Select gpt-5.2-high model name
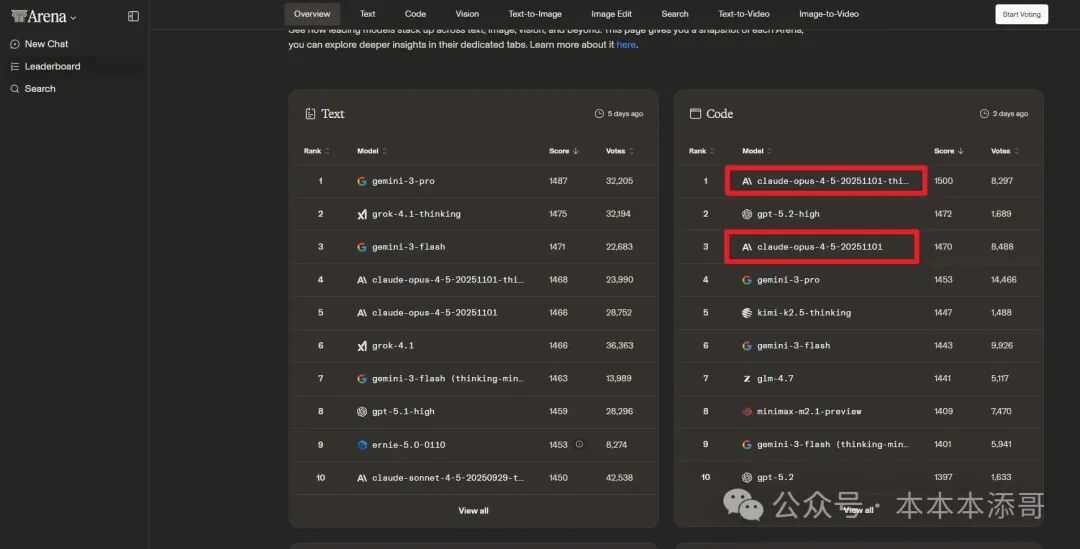The width and height of the screenshot is (1080, 549). (x=788, y=214)
